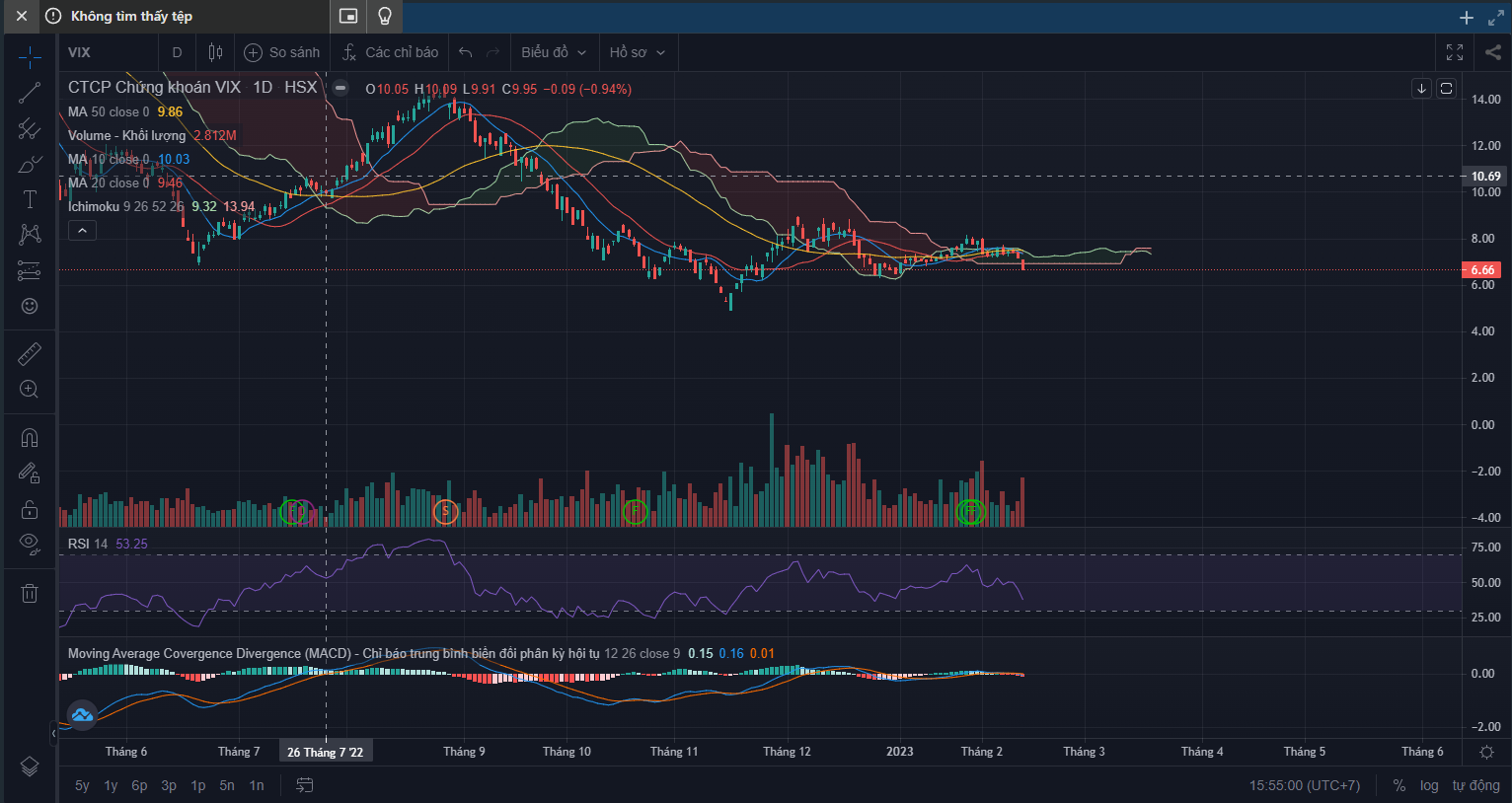The height and width of the screenshot is (803, 1512).
Task: Click the trash icon to remove drawings
Action: click(x=30, y=593)
